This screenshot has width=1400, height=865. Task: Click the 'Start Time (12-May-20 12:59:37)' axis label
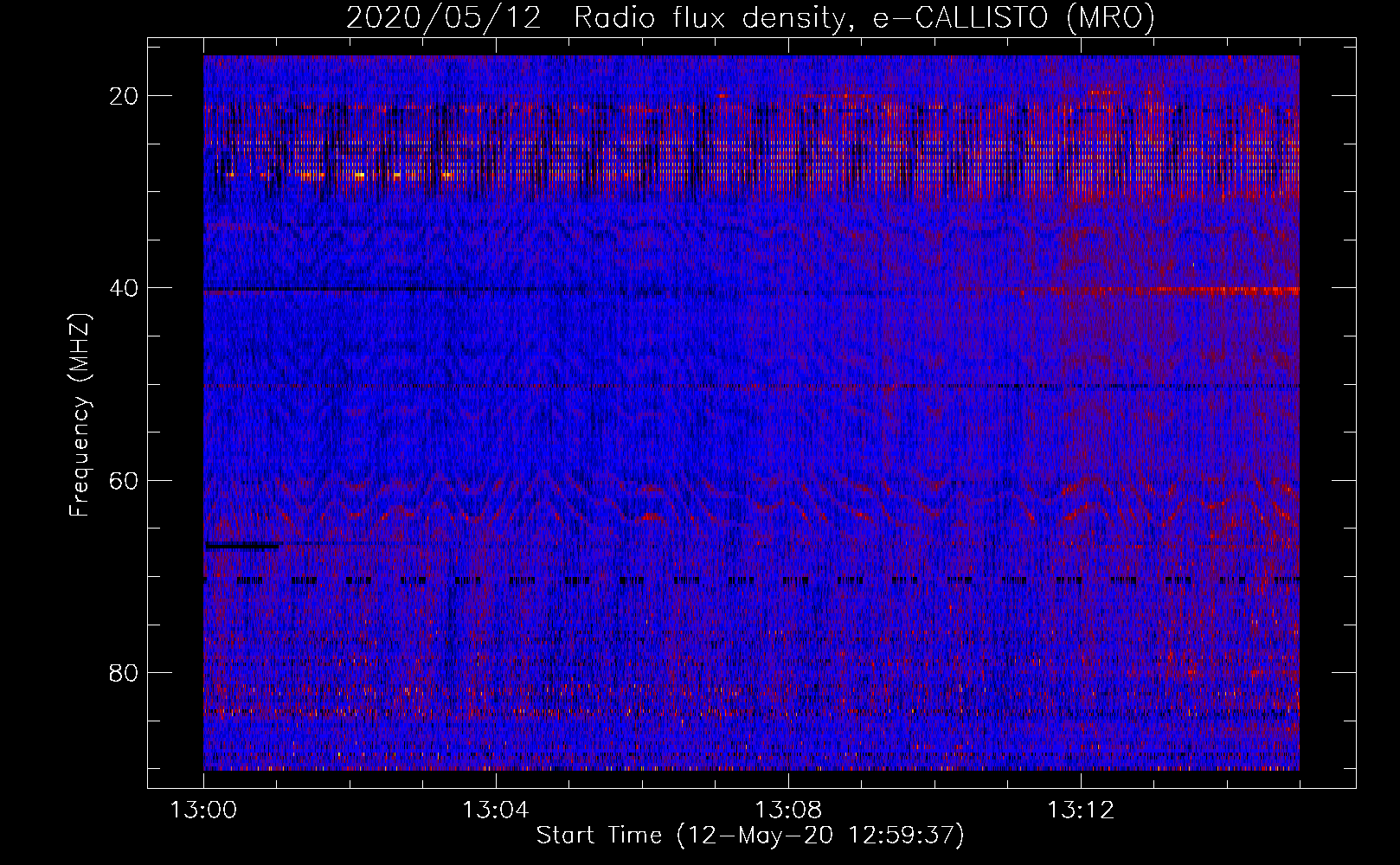tap(750, 836)
